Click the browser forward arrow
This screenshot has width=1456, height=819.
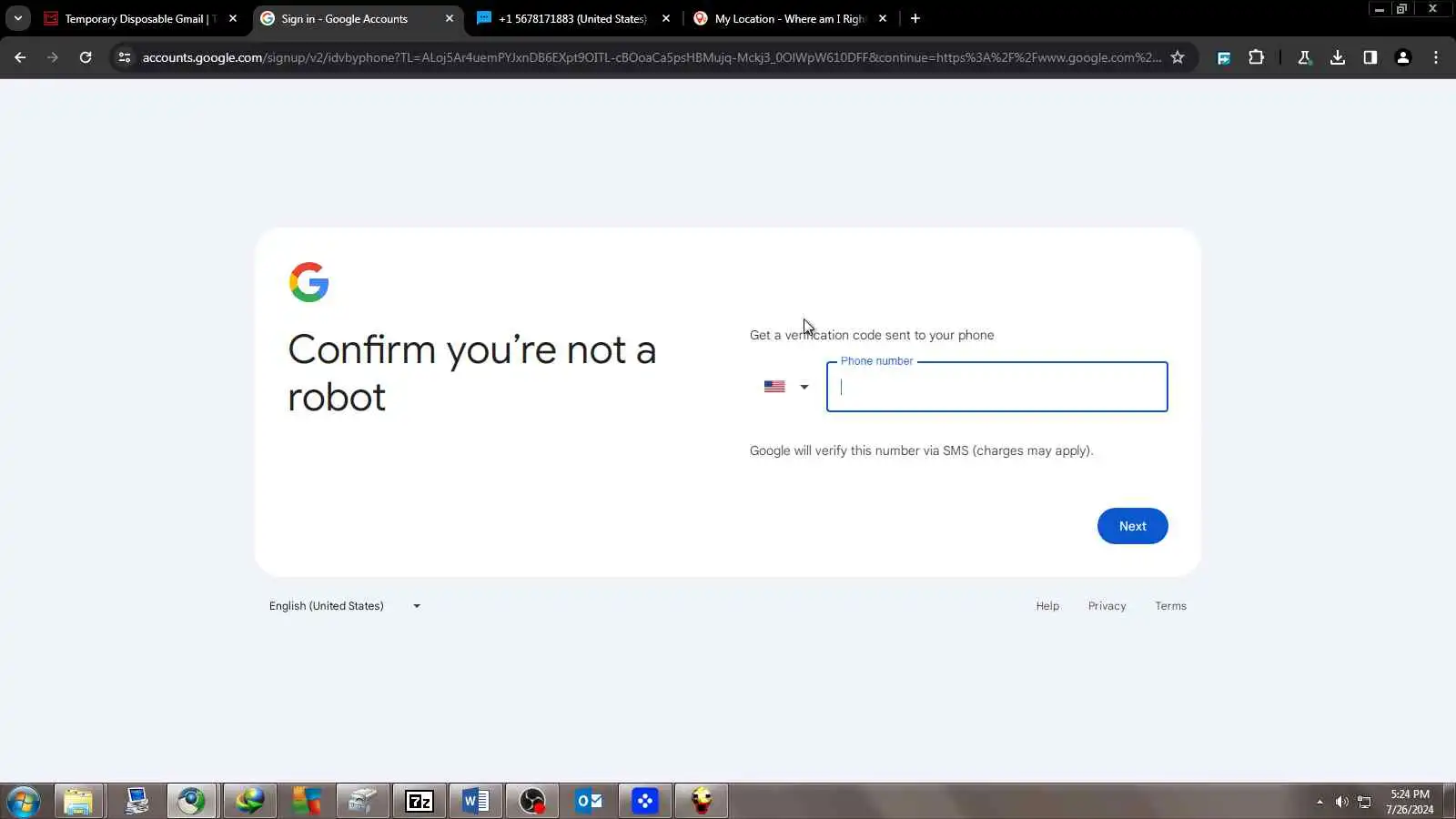coord(53,57)
